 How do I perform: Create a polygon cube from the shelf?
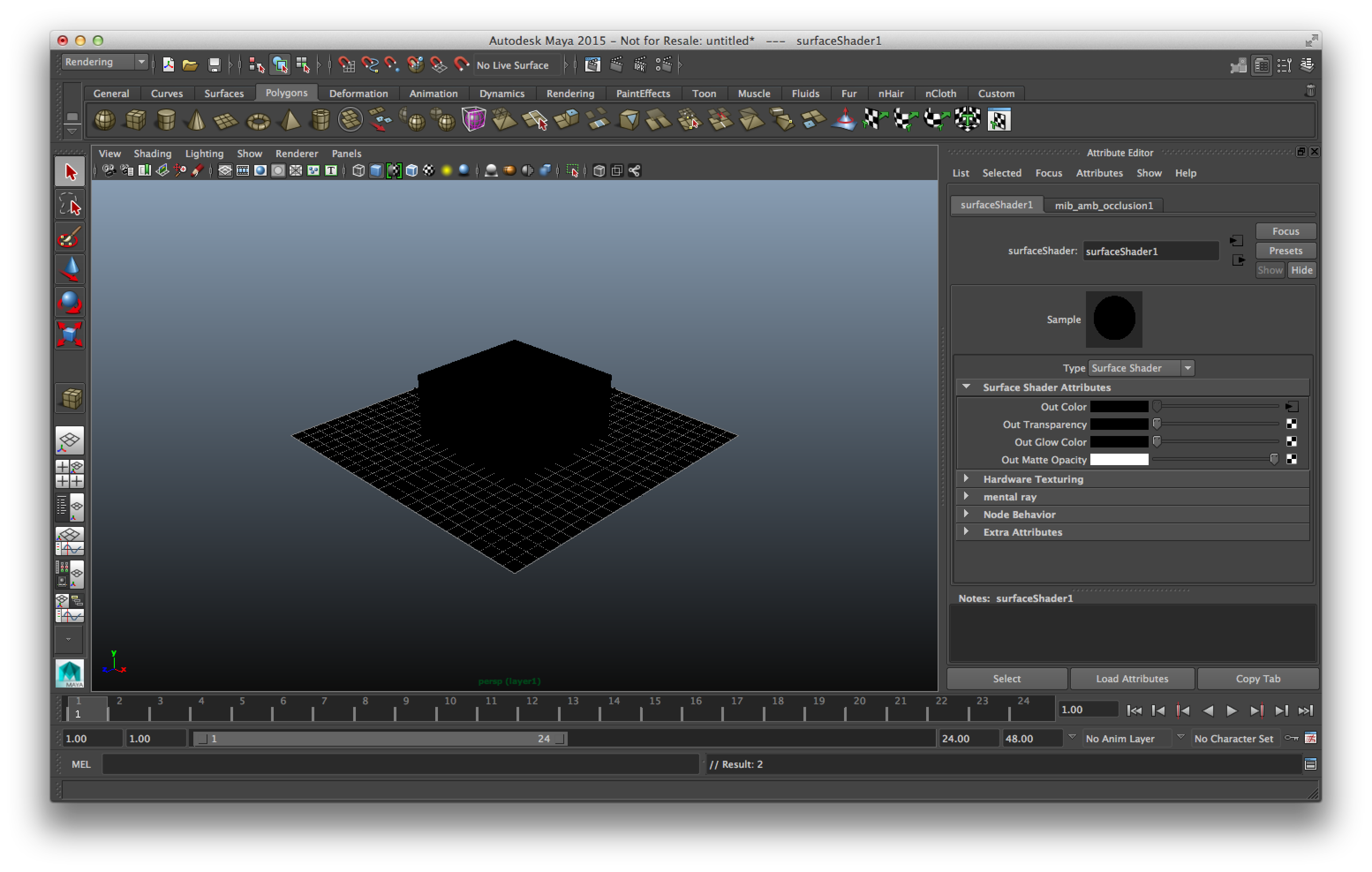tap(135, 120)
